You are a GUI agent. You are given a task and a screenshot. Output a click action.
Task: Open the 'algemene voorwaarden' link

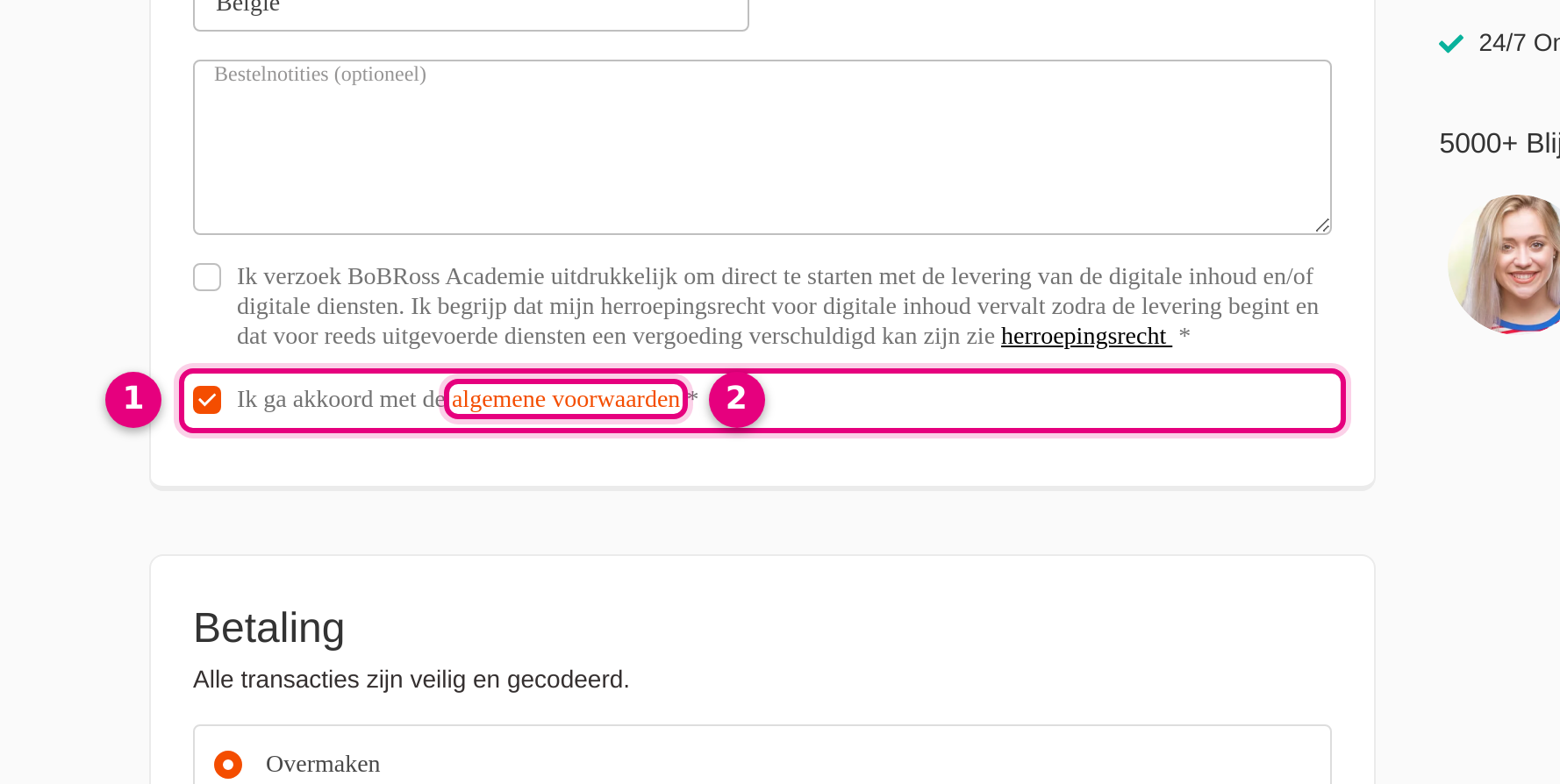tap(566, 399)
